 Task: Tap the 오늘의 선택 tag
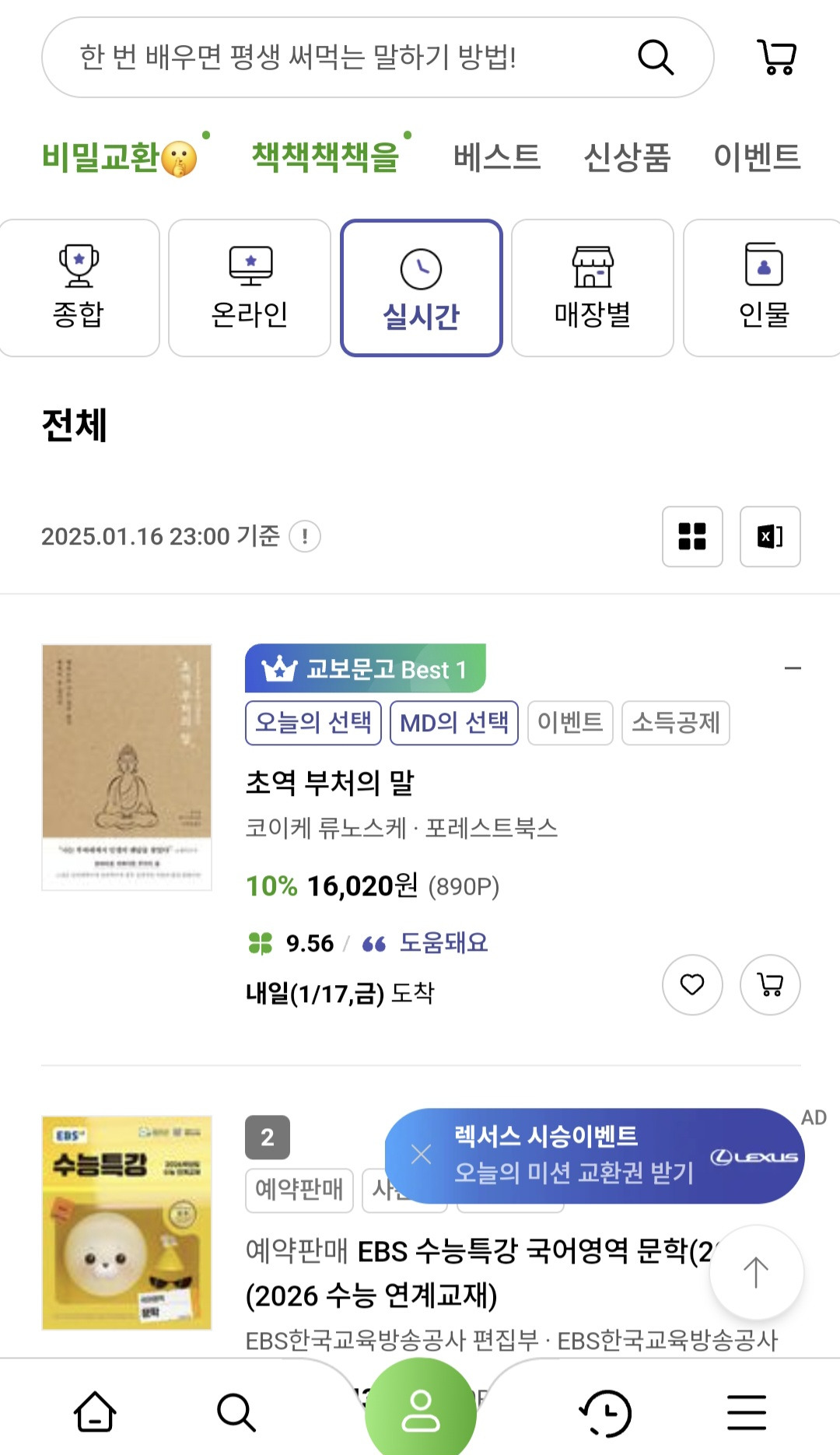click(x=313, y=723)
